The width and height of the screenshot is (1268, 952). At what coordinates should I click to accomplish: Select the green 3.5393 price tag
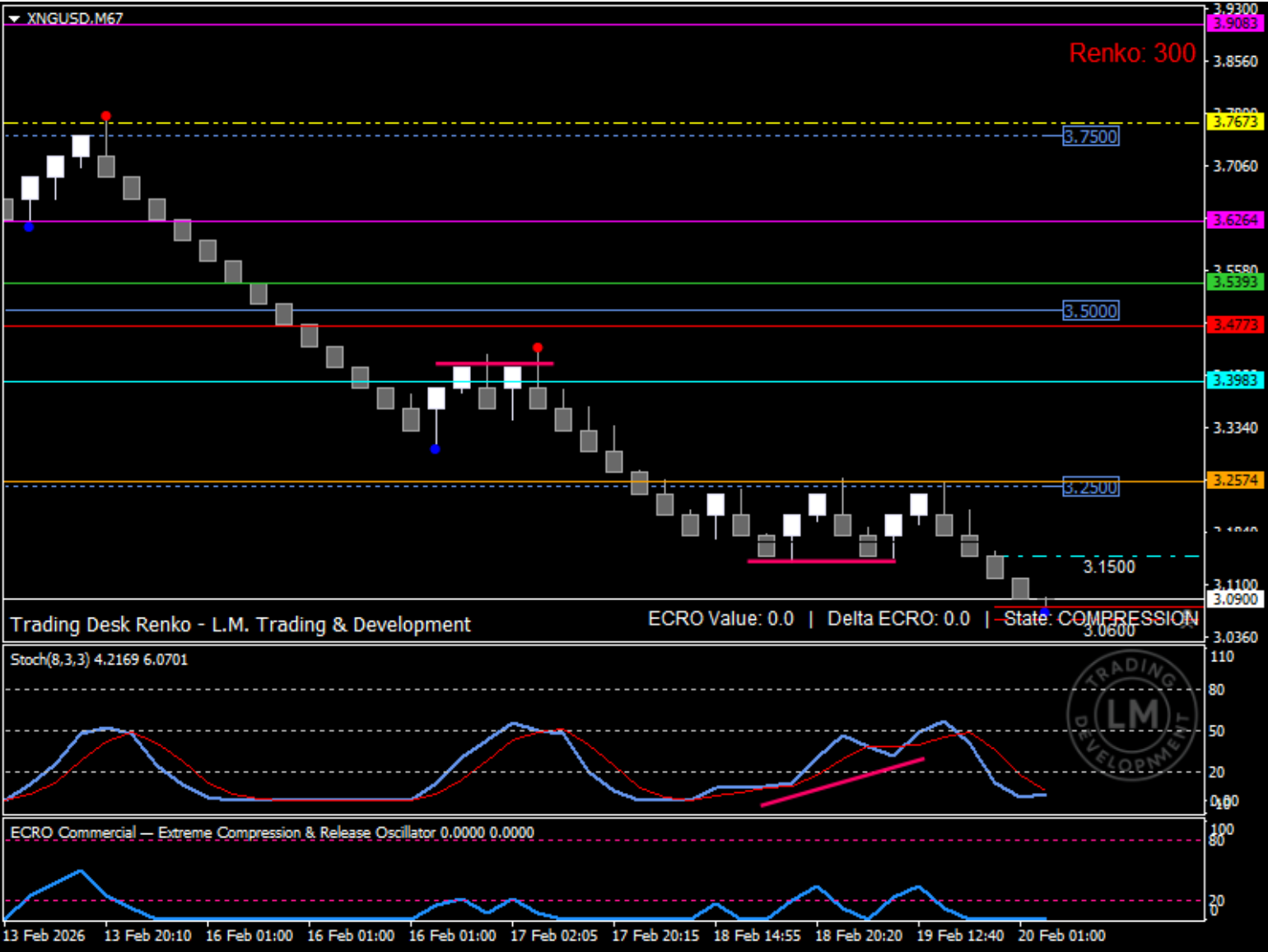pyautogui.click(x=1235, y=282)
